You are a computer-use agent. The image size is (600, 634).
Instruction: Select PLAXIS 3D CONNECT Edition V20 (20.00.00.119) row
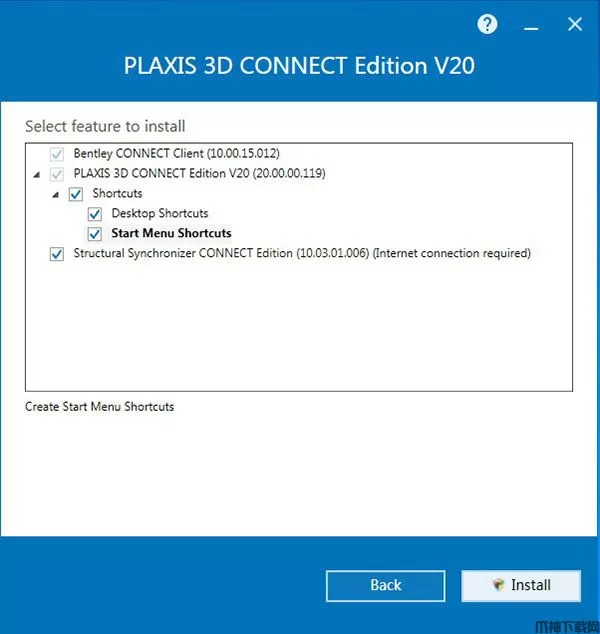[199, 173]
